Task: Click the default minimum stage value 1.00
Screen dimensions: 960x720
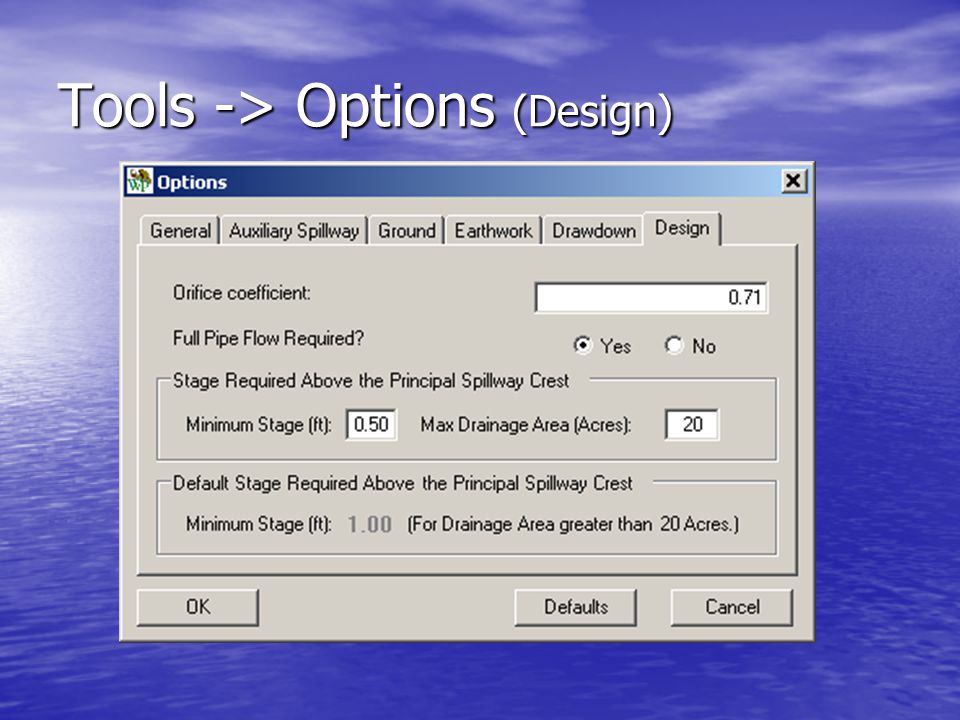Action: point(370,525)
